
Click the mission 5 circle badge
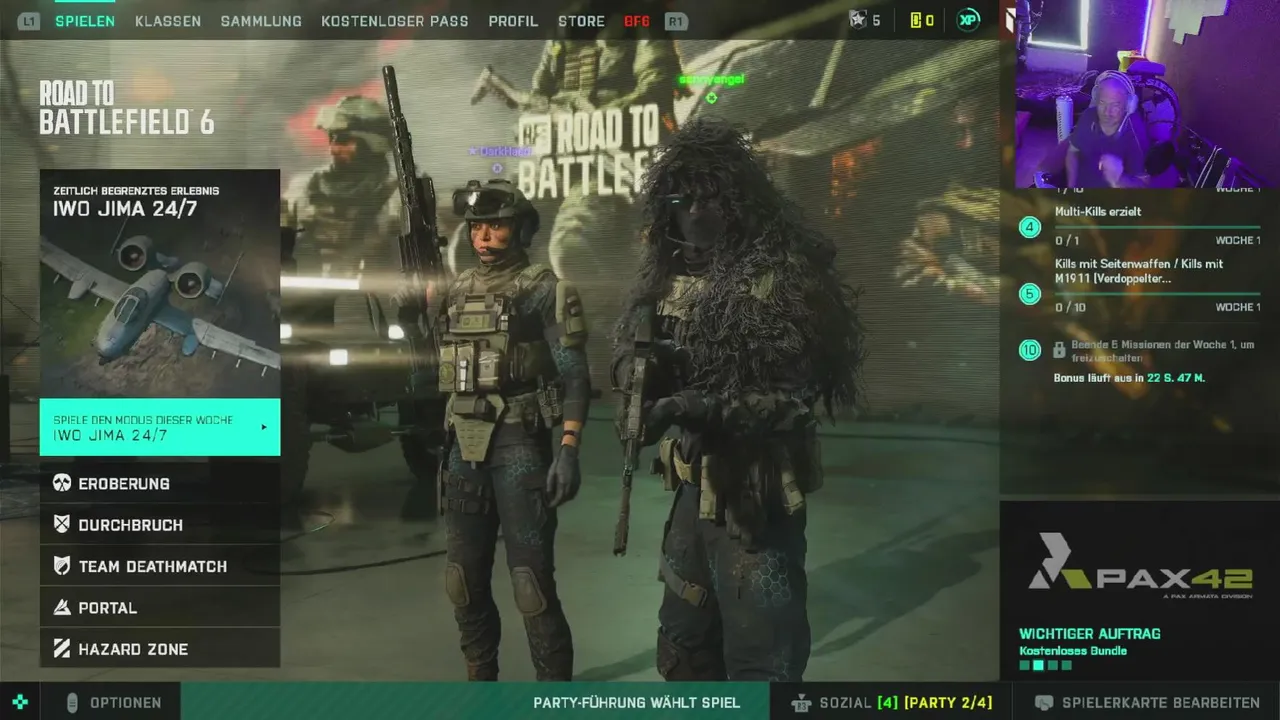(1030, 294)
